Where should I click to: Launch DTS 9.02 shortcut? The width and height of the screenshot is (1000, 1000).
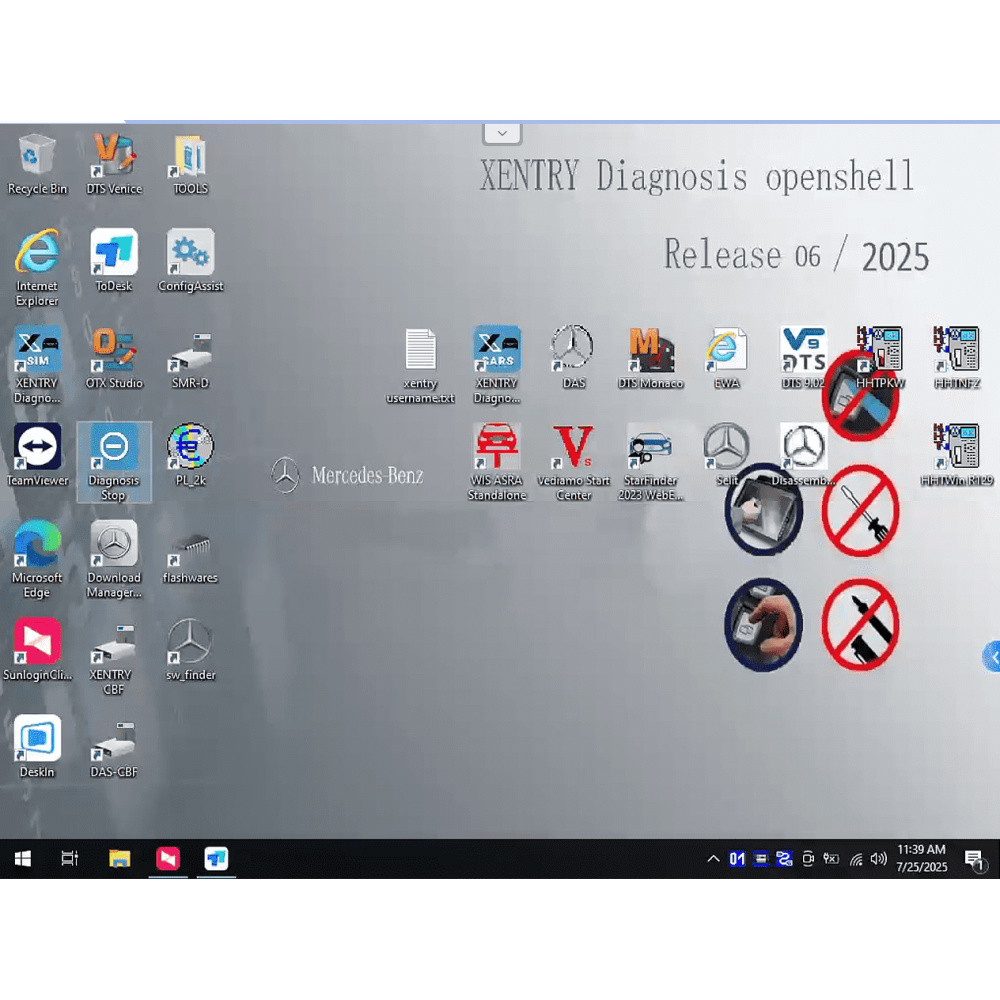pyautogui.click(x=803, y=357)
